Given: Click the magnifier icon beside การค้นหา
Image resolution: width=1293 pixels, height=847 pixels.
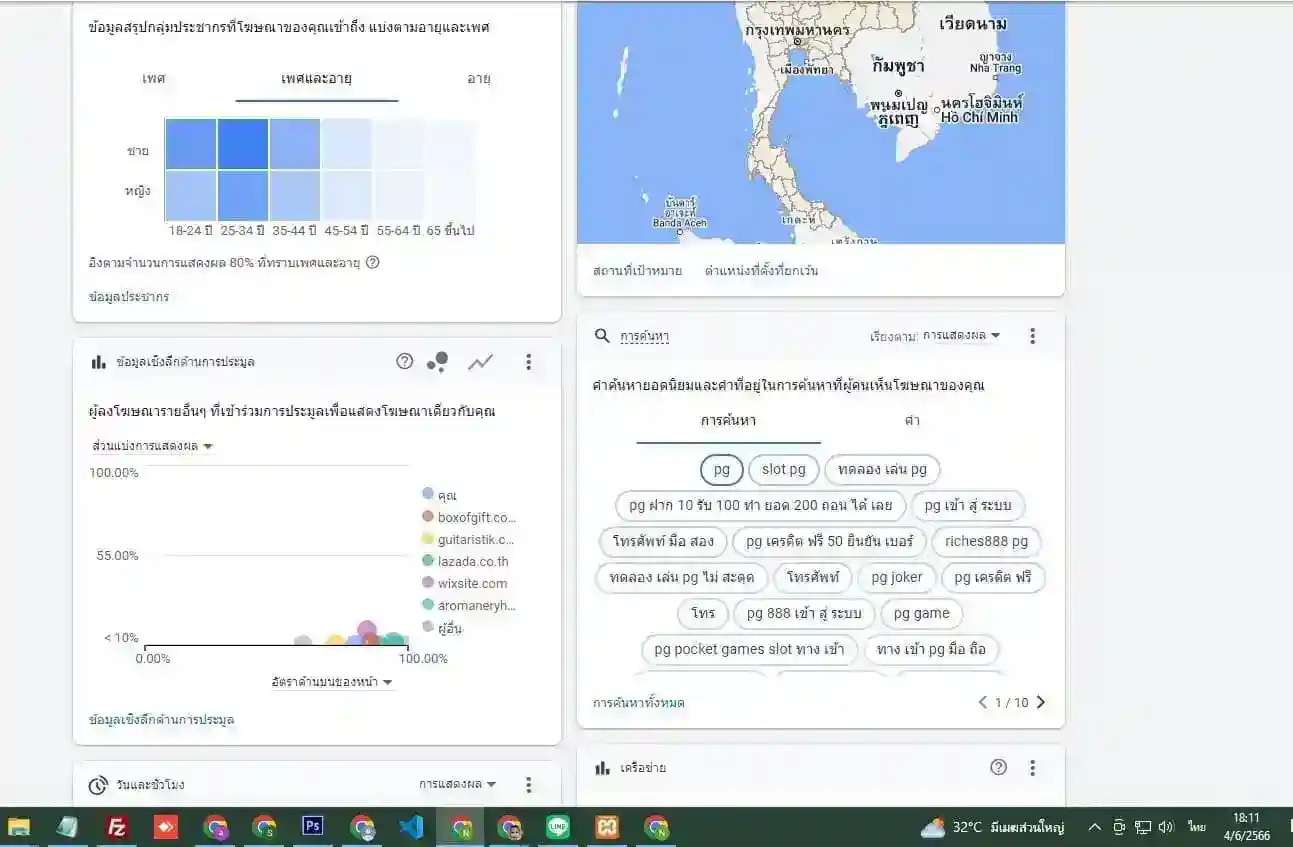Looking at the screenshot, I should click(600, 336).
